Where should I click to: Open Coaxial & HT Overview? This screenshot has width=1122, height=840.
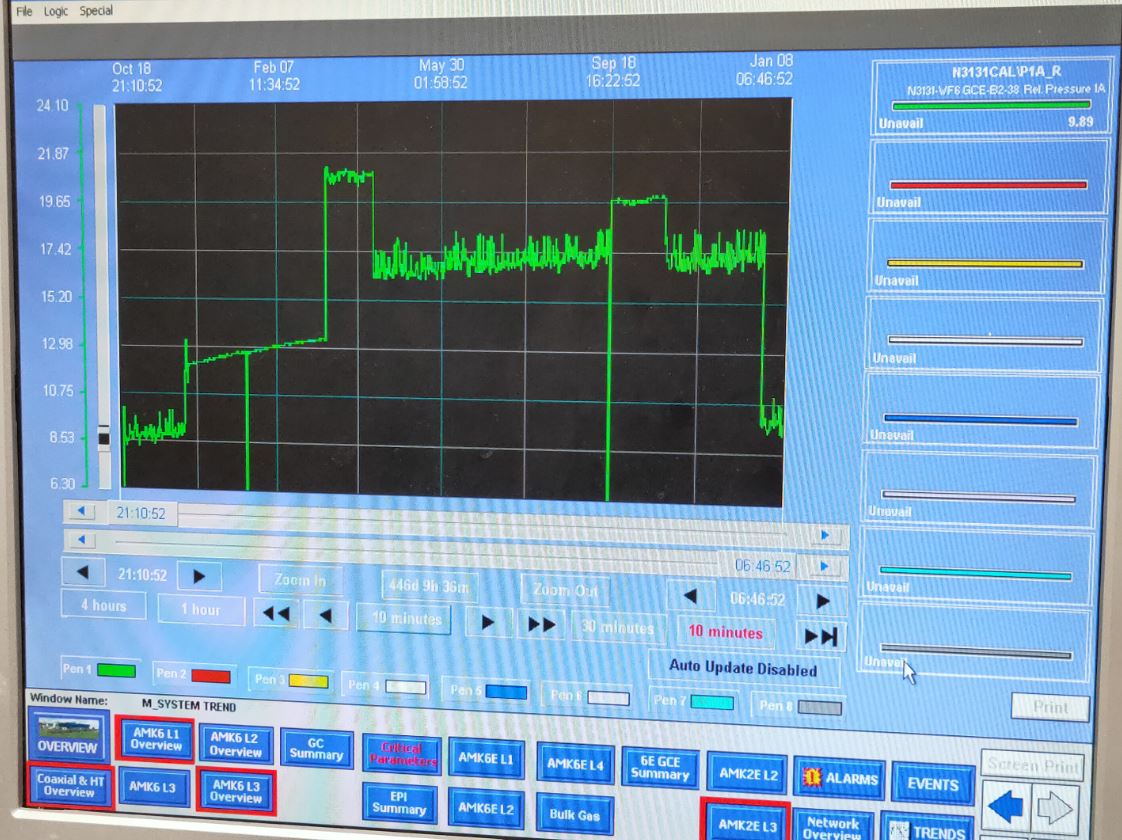[x=69, y=785]
